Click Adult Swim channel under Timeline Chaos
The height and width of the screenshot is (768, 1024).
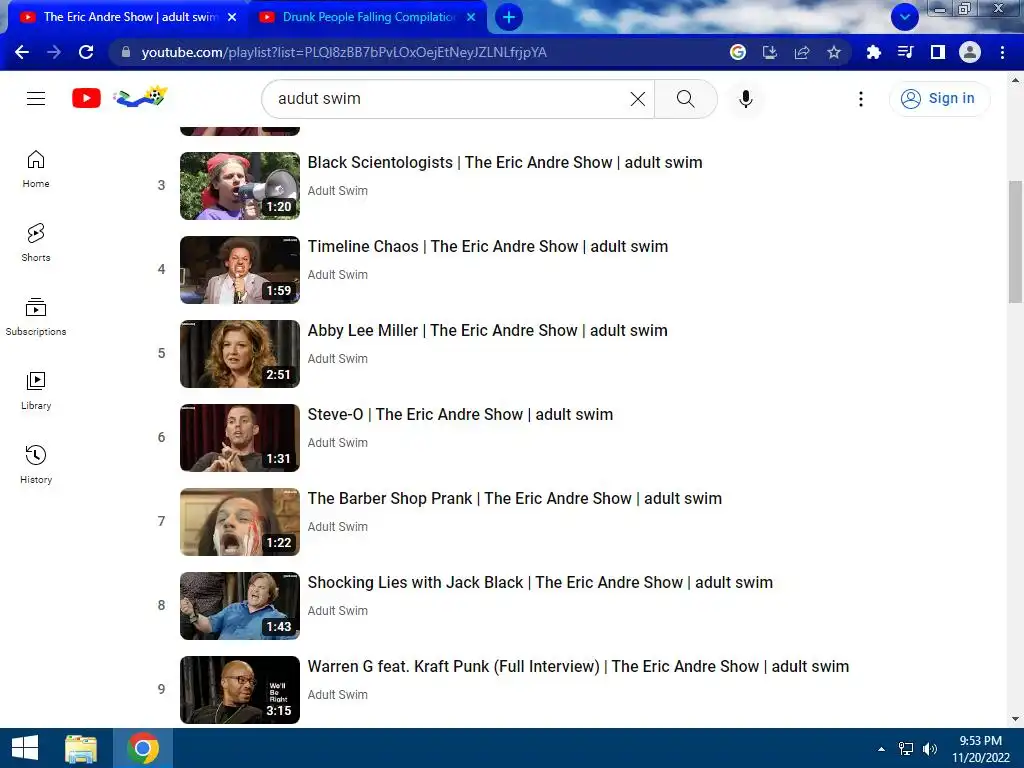(x=338, y=275)
